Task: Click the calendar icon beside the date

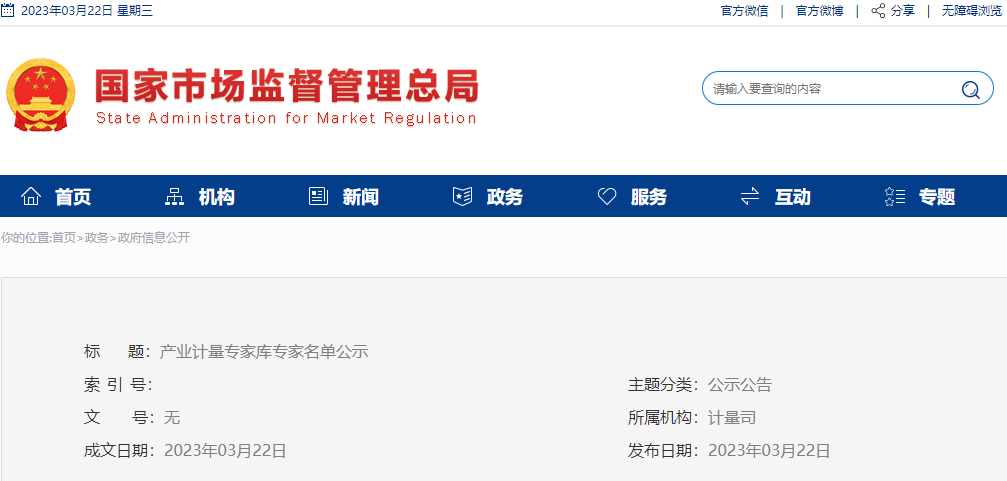Action: pos(7,10)
